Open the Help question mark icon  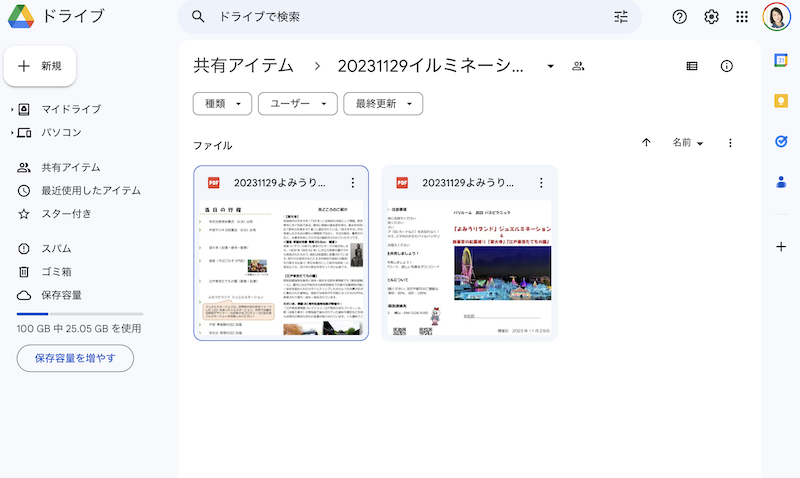(680, 17)
